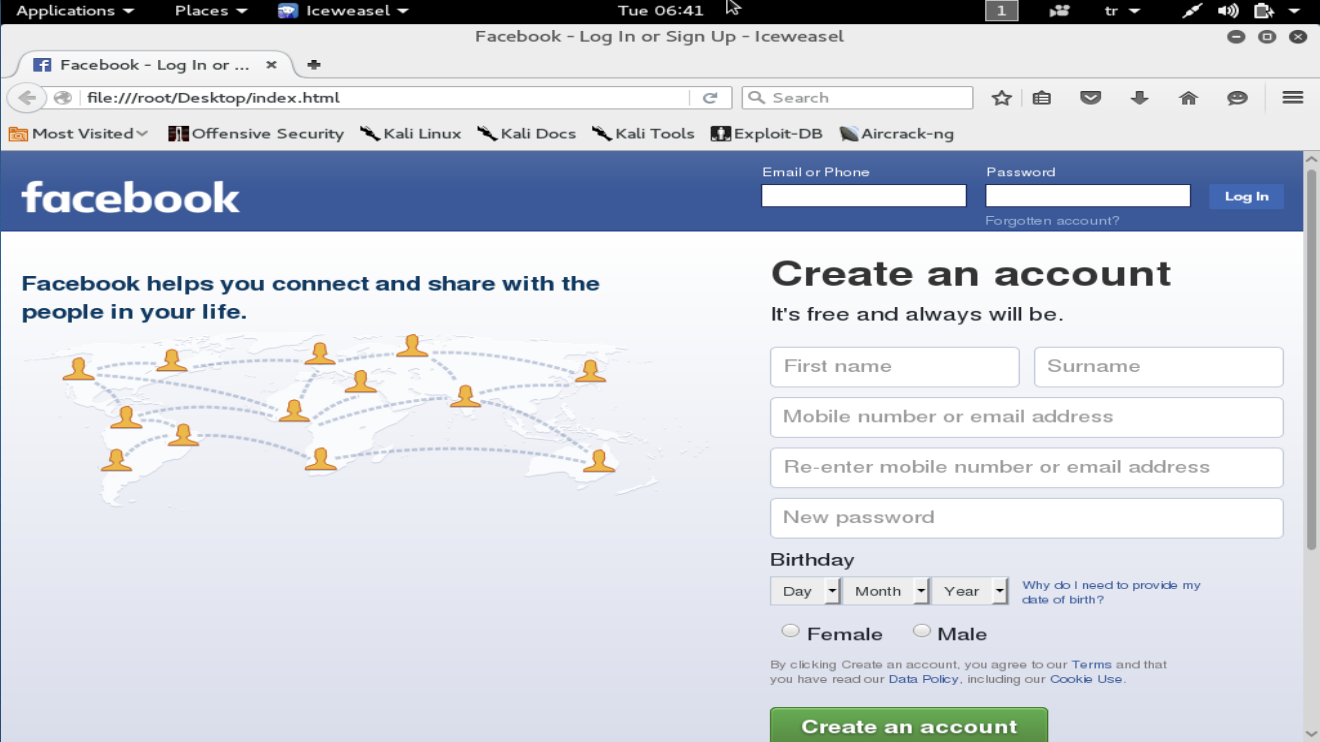Image resolution: width=1320 pixels, height=742 pixels.
Task: Open the Applications menu
Action: [75, 11]
